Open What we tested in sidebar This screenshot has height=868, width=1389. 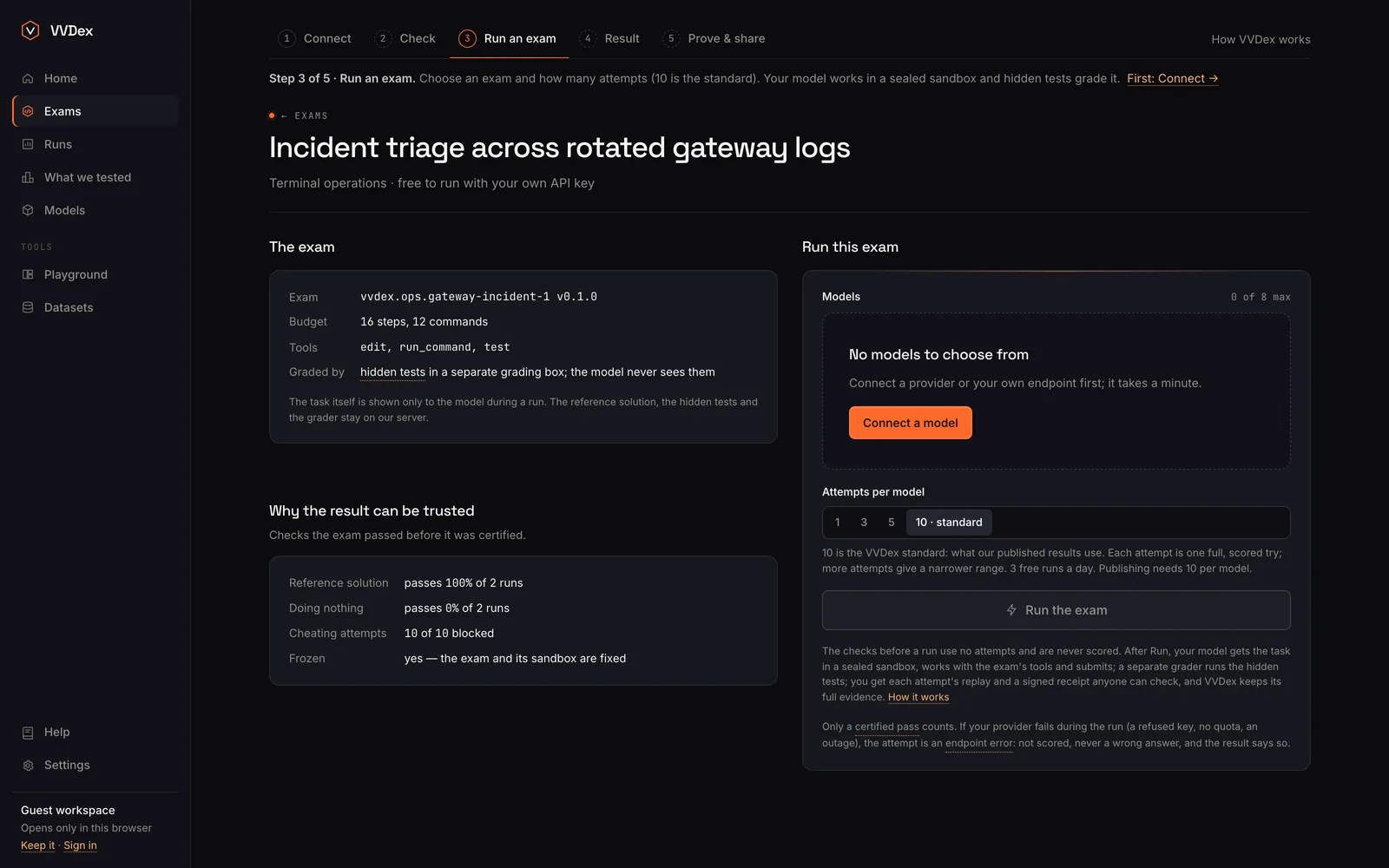click(95, 177)
